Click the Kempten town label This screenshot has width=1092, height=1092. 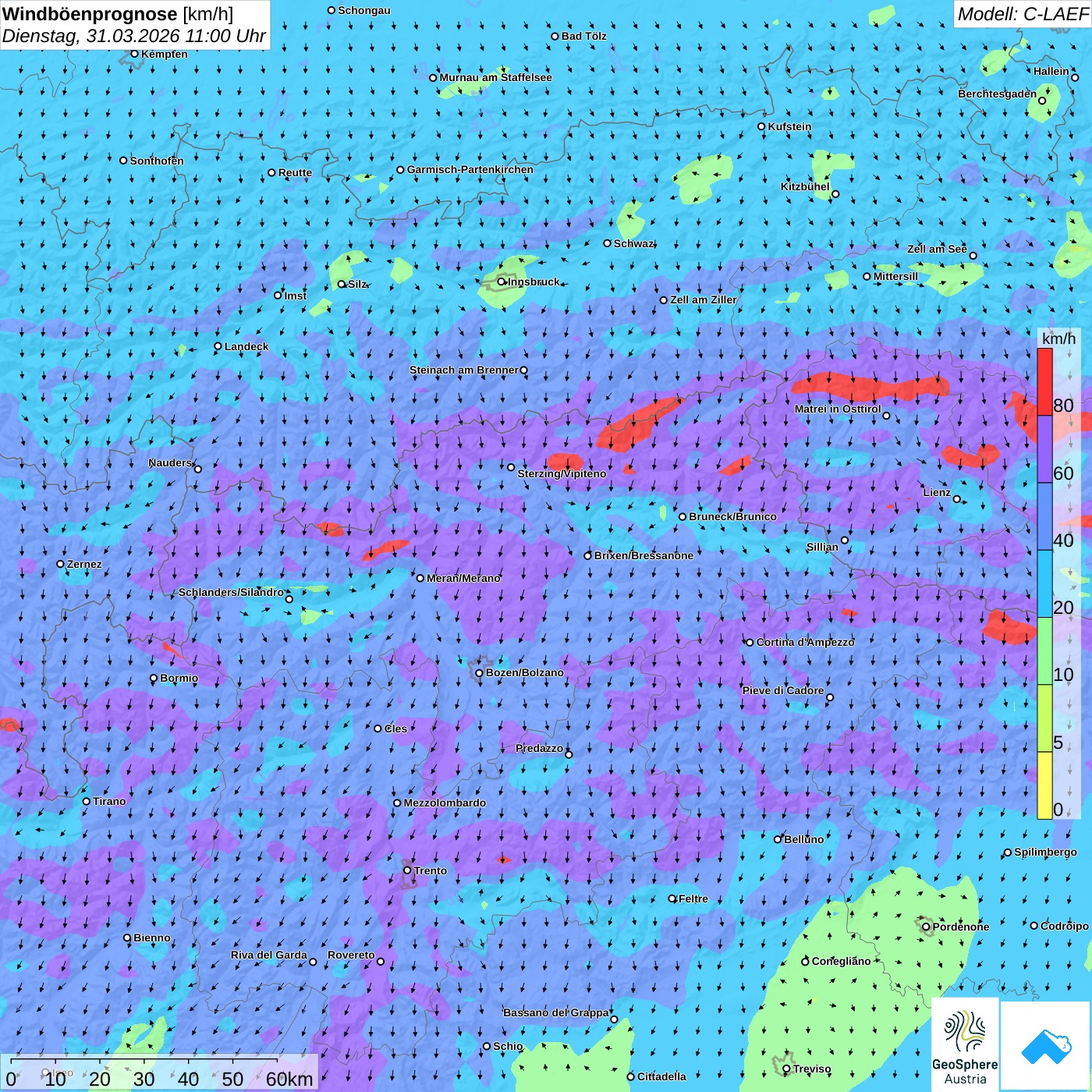(x=165, y=54)
